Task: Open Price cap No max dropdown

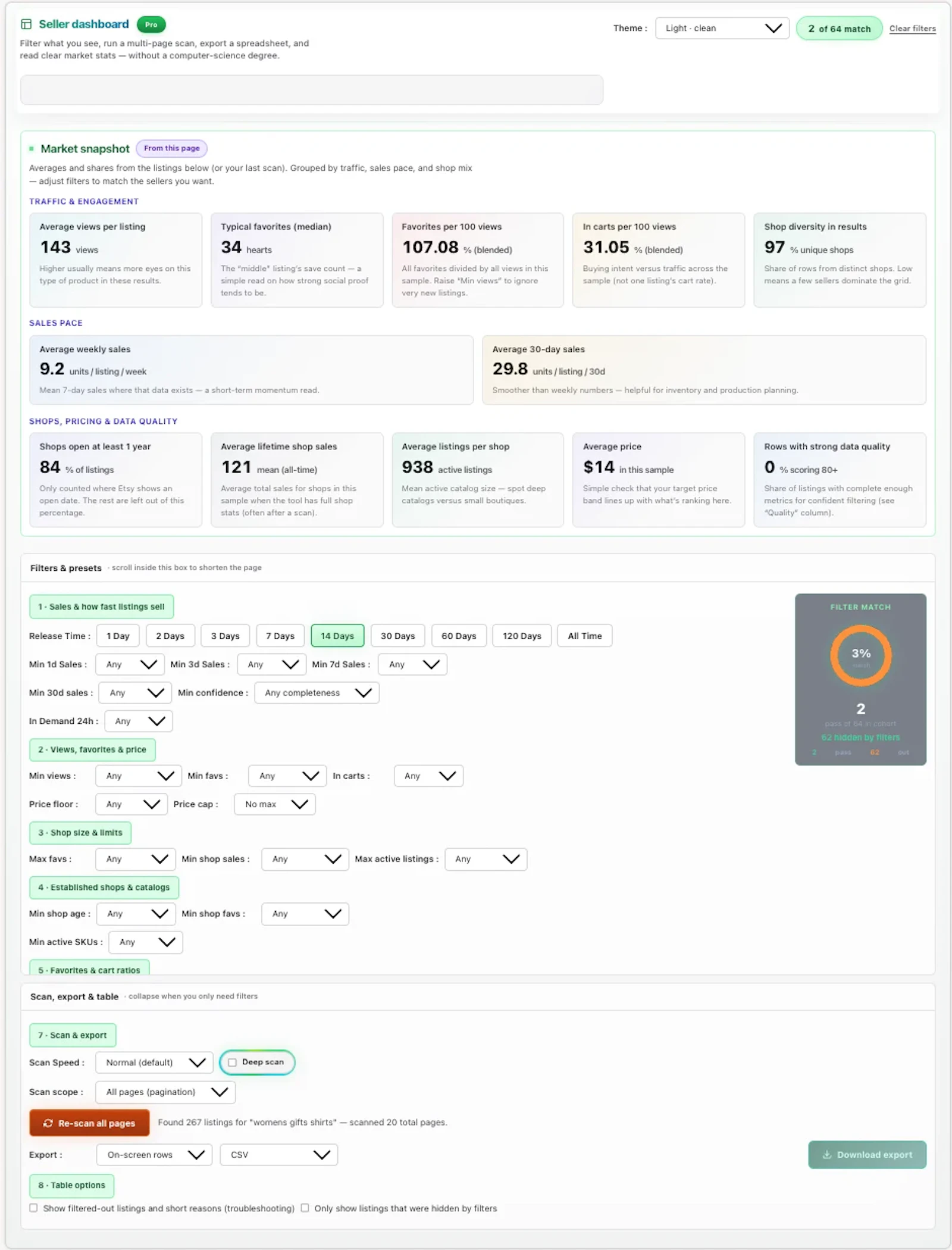Action: coord(275,805)
